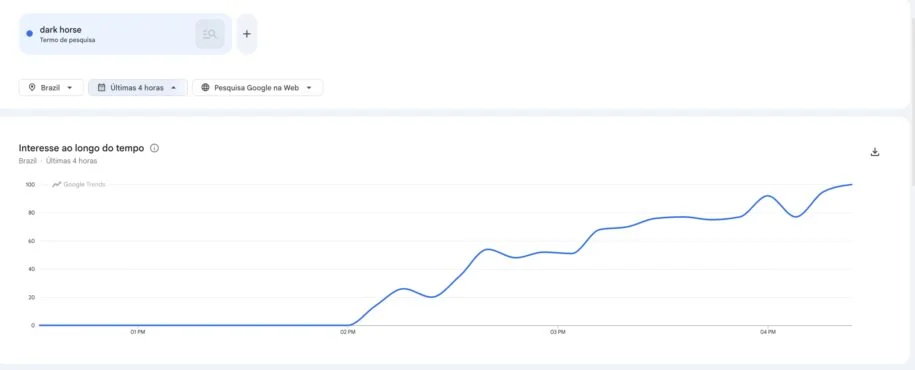915x370 pixels.
Task: Add a comparison term with plus button
Action: tap(247, 34)
